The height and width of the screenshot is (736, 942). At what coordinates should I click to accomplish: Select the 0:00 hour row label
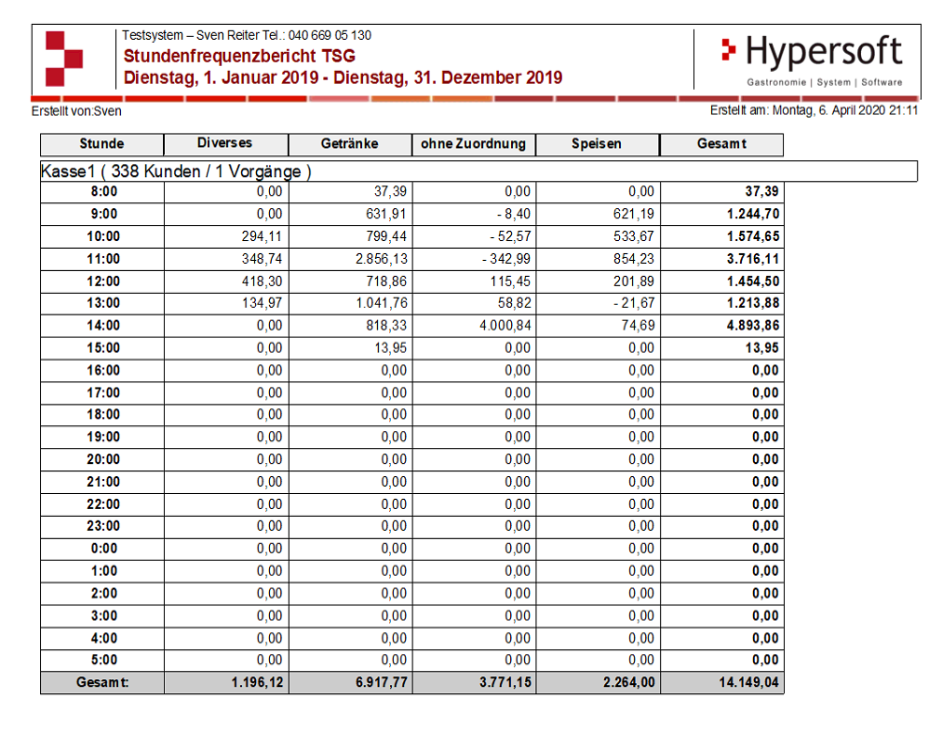103,549
